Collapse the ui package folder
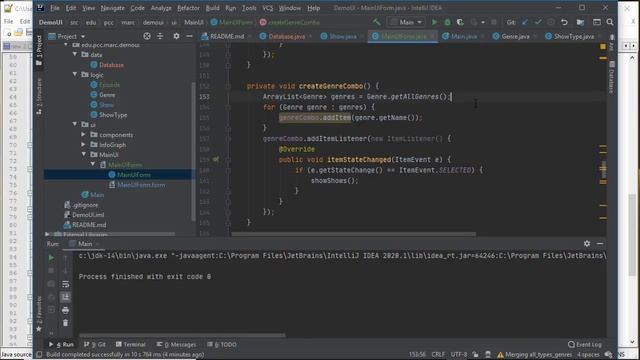 pyautogui.click(x=75, y=124)
